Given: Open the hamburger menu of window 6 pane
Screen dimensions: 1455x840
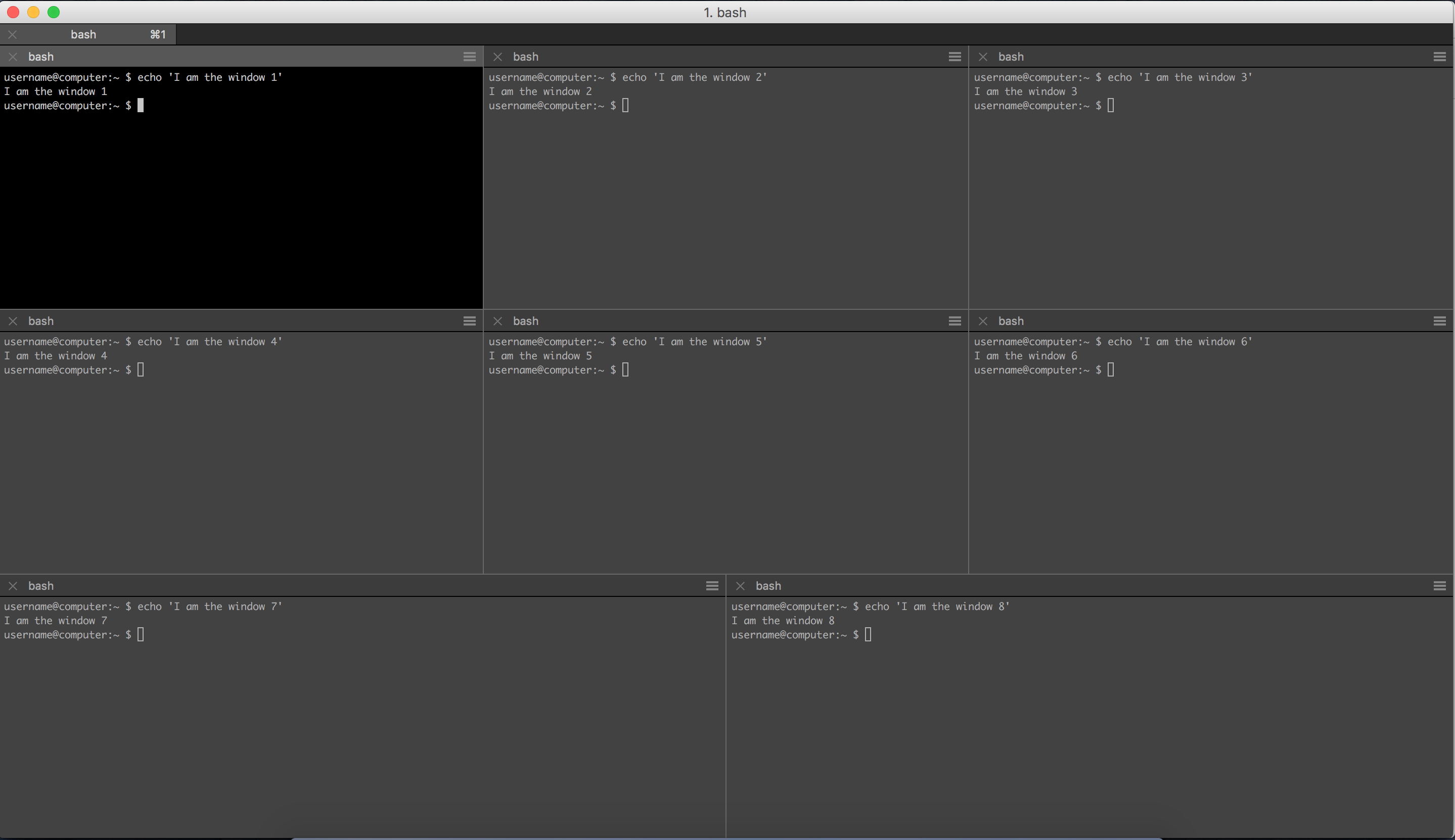Looking at the screenshot, I should (1439, 321).
